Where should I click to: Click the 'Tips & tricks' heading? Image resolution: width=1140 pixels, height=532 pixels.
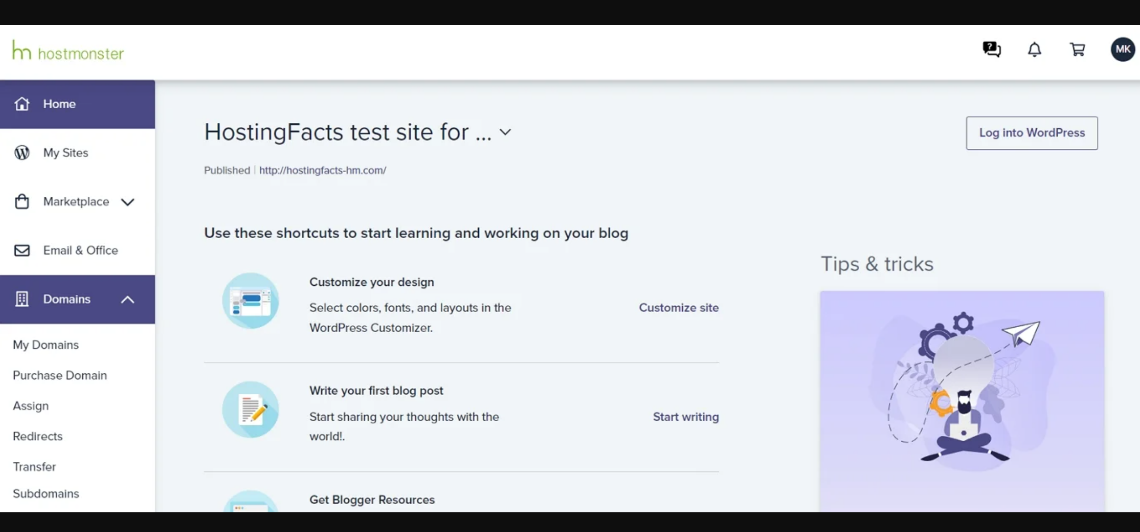click(877, 264)
